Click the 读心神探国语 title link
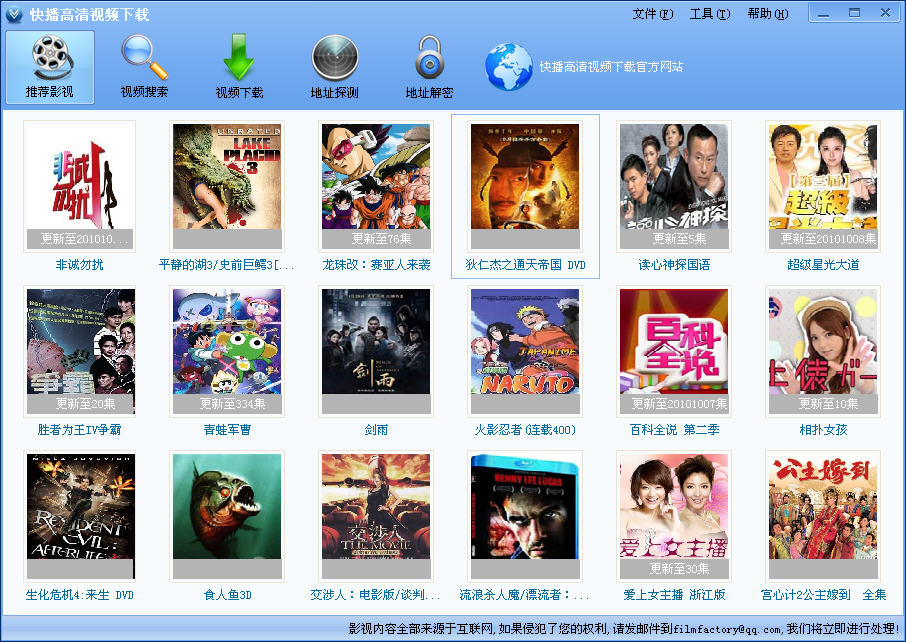 tap(674, 265)
